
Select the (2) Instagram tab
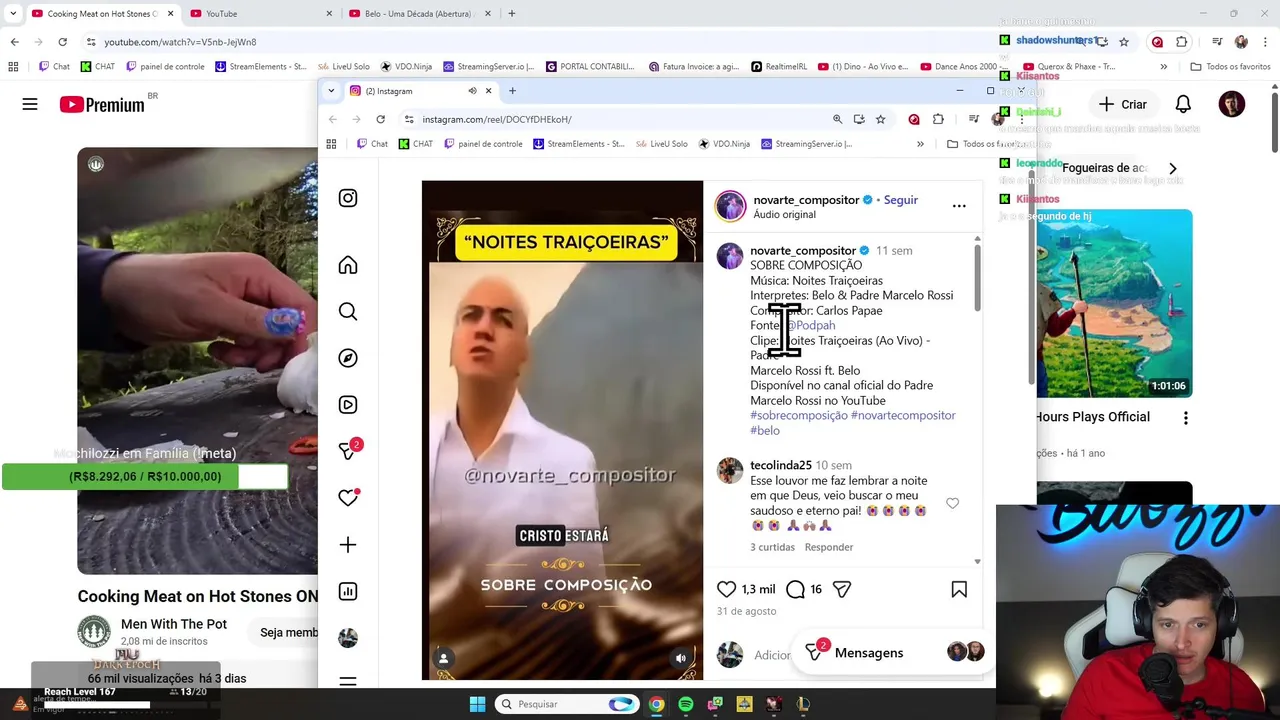pyautogui.click(x=420, y=91)
